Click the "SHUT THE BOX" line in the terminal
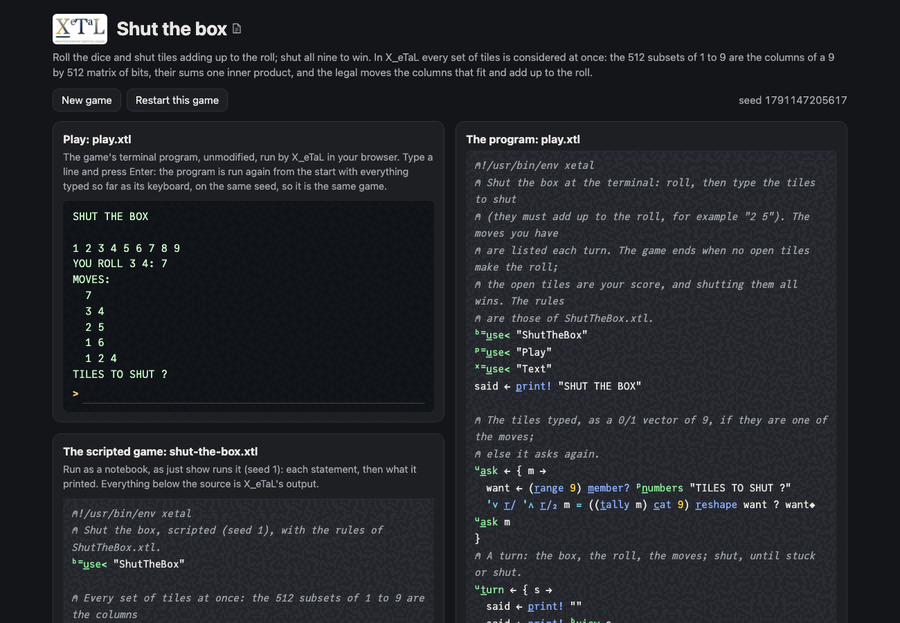 point(110,216)
